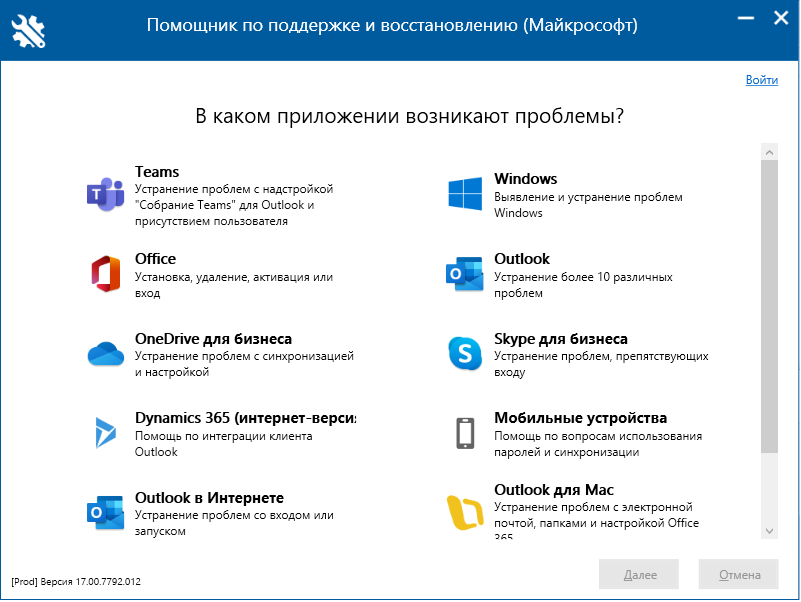Image resolution: width=801 pixels, height=602 pixels.
Task: Click description 'Помощь по вопросам использования паролей'
Action: 598,444
